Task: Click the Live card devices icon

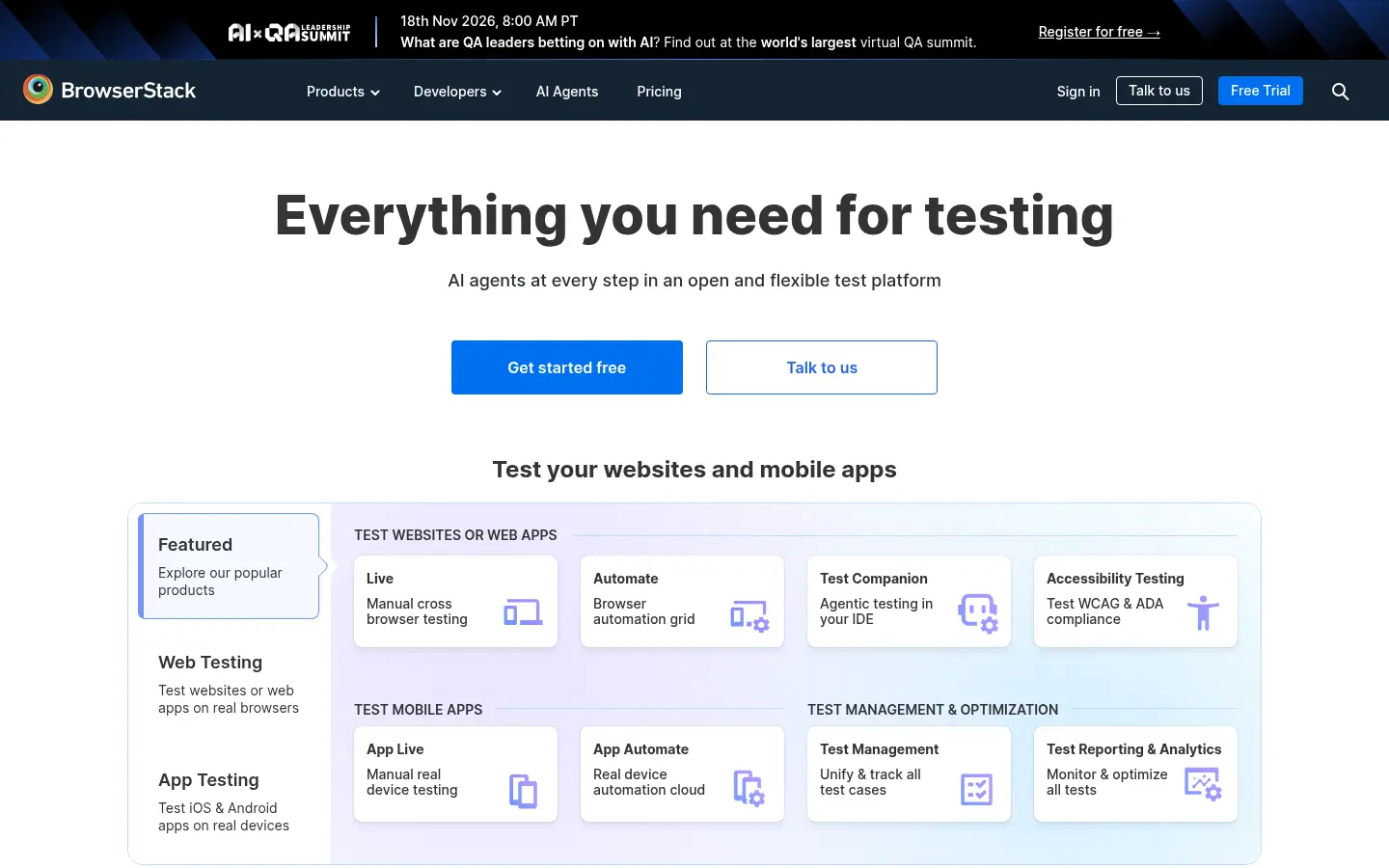Action: tap(523, 612)
